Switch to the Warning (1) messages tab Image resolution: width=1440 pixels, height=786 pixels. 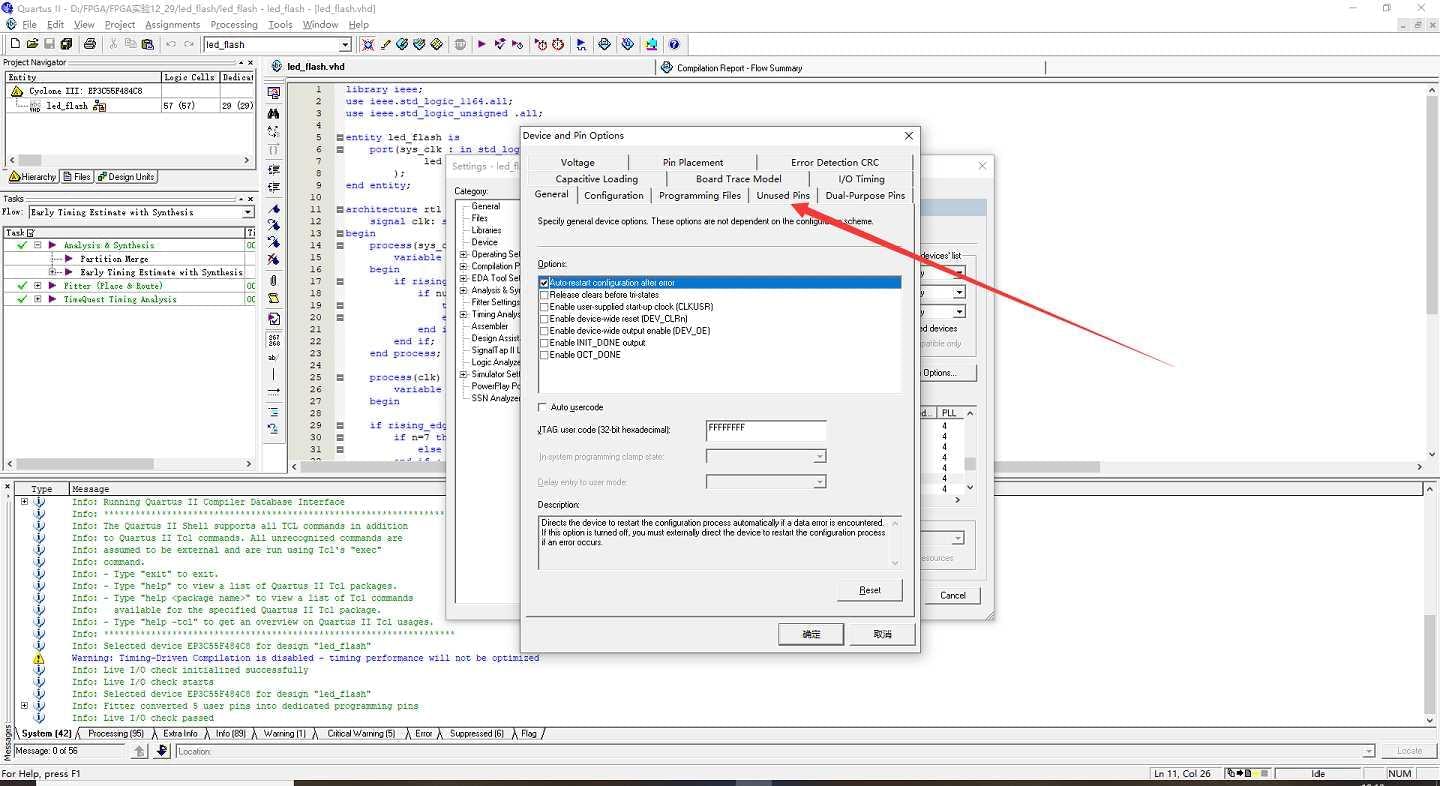(285, 733)
